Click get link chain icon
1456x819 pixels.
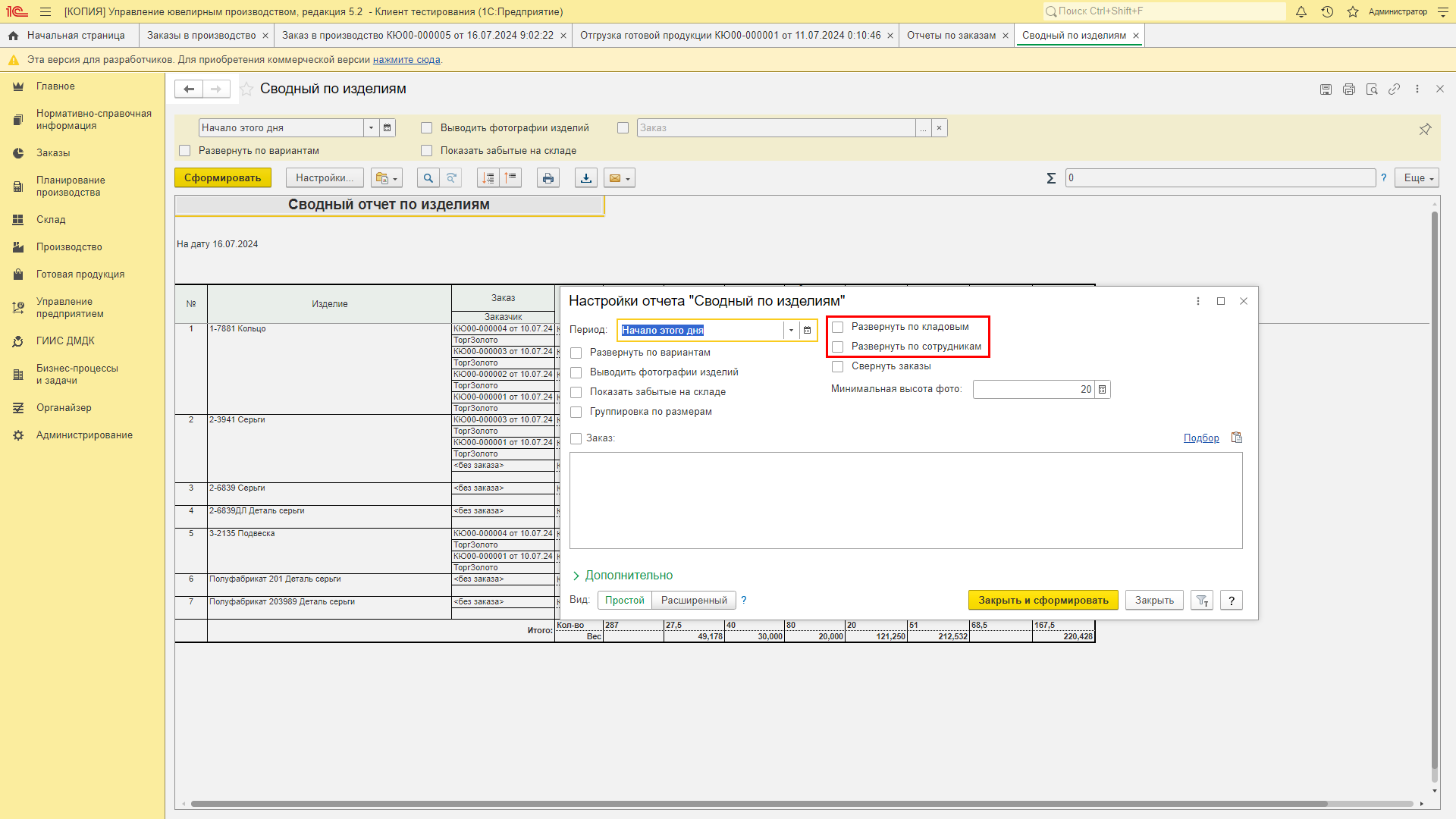pos(1394,89)
